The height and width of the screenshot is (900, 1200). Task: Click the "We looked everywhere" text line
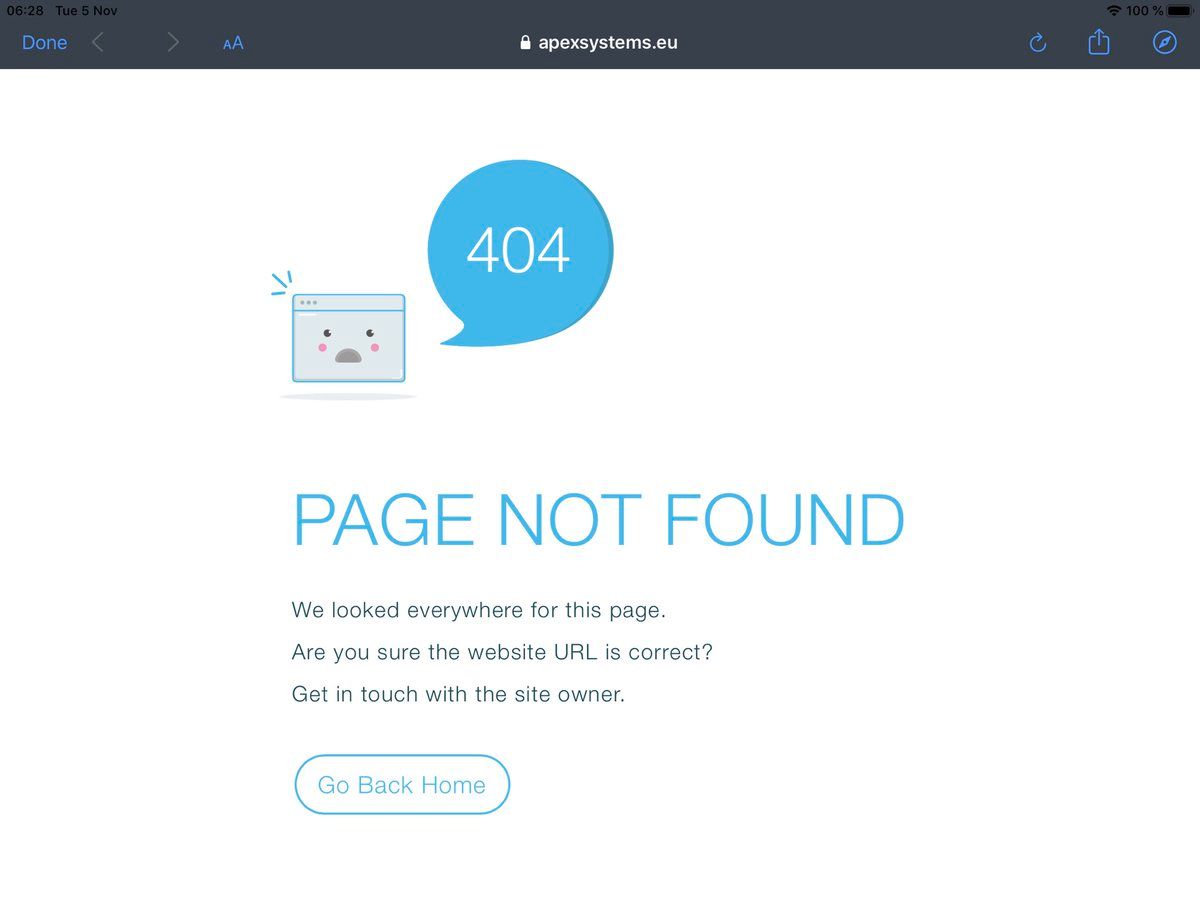click(x=479, y=610)
